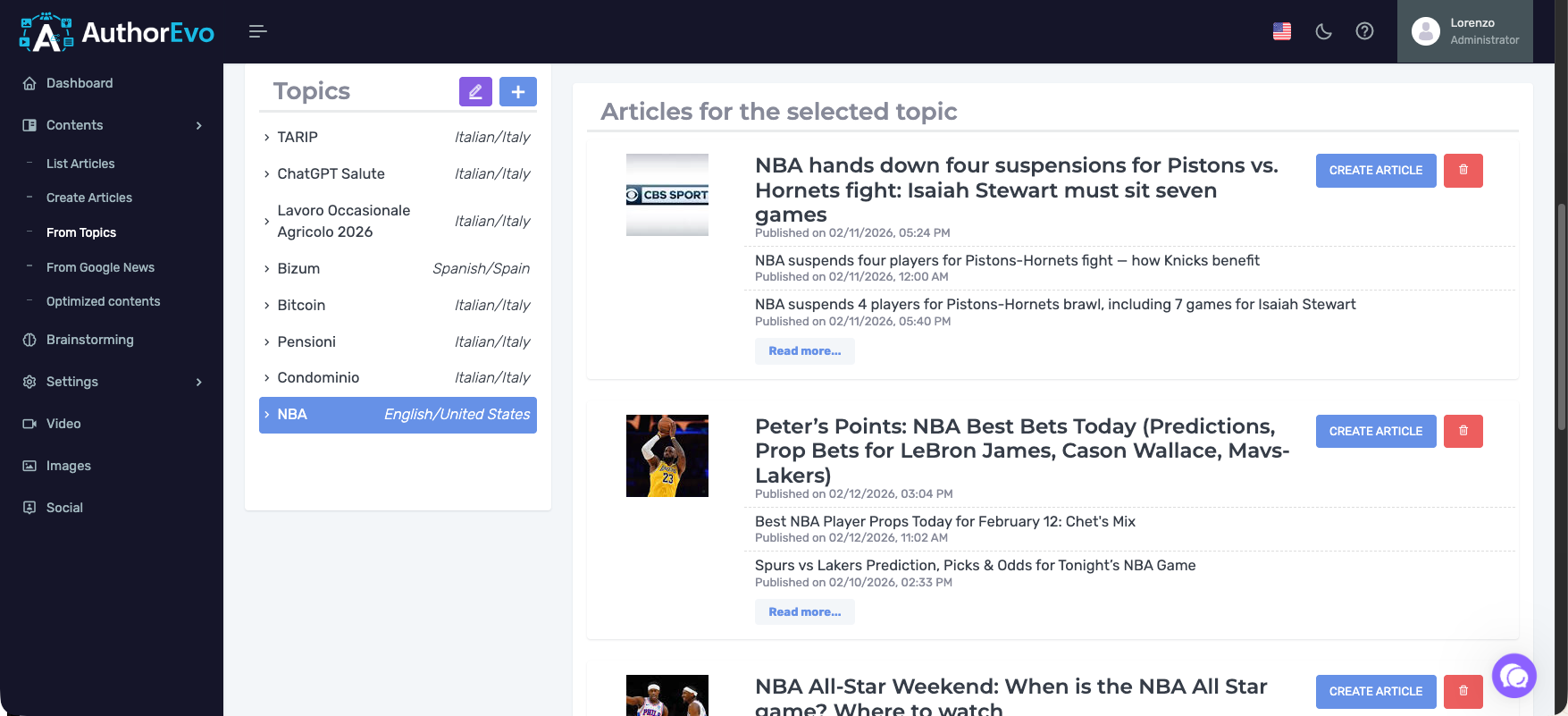Open 'NBA hands down four suspensions' headline
Screen dimensions: 1568x716
[x=1017, y=190]
